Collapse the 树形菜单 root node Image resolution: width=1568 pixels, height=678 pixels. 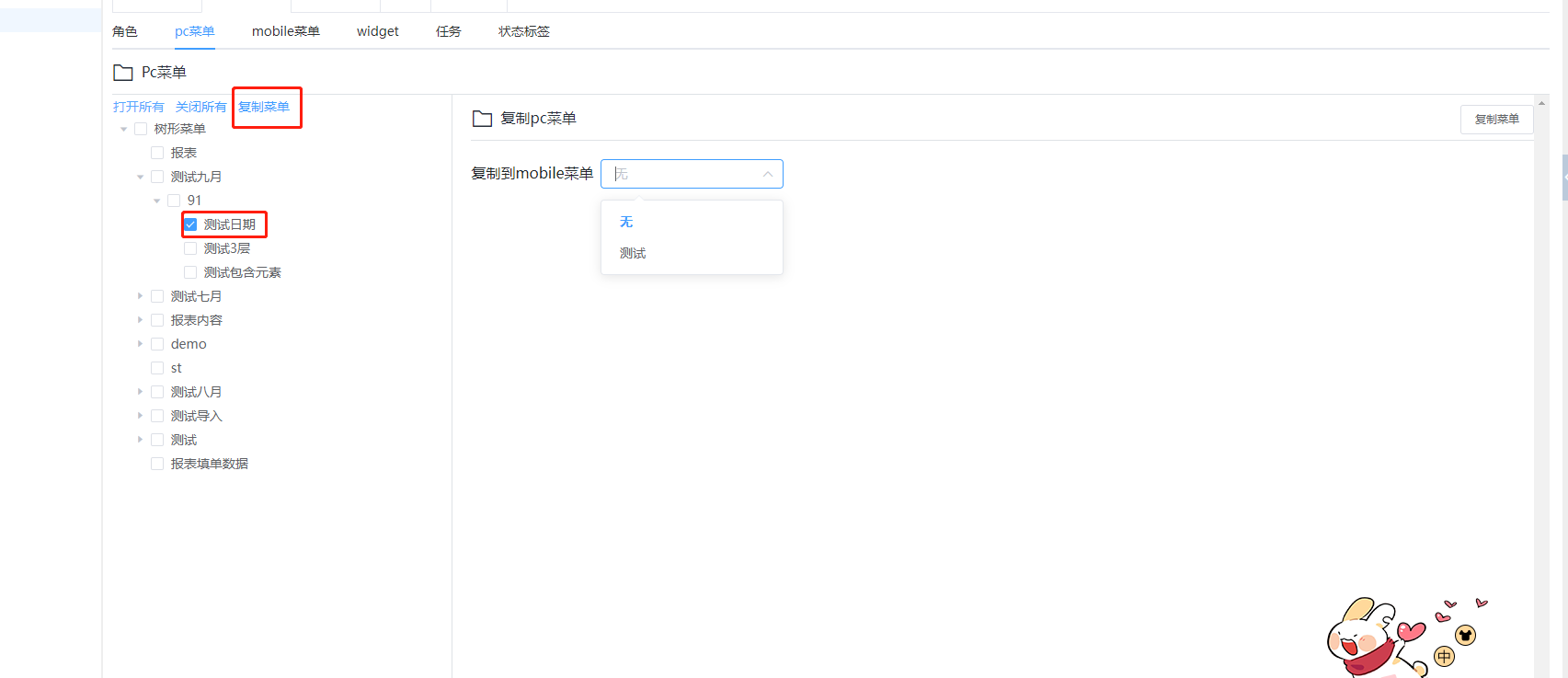pyautogui.click(x=123, y=129)
